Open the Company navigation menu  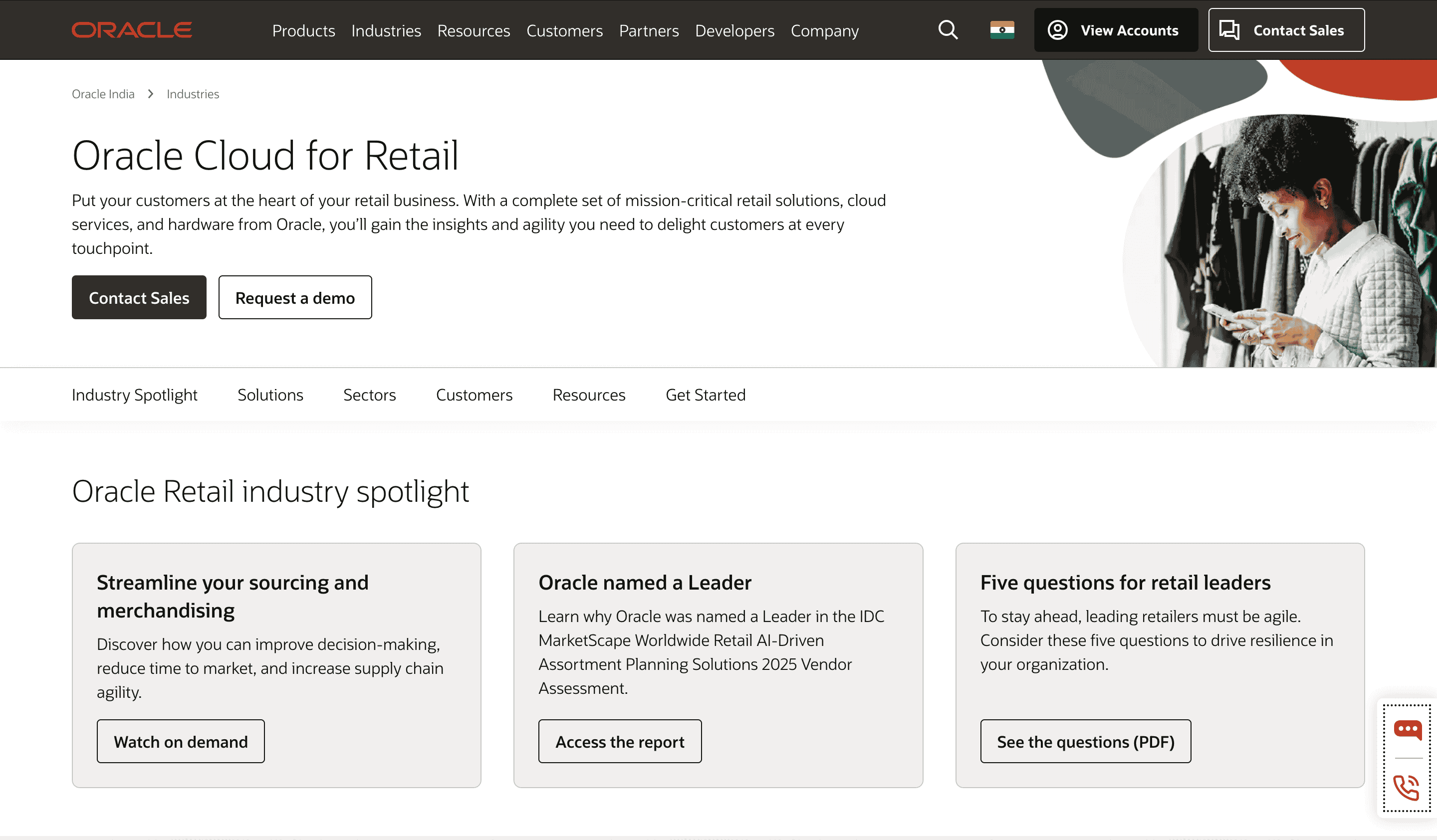825,31
